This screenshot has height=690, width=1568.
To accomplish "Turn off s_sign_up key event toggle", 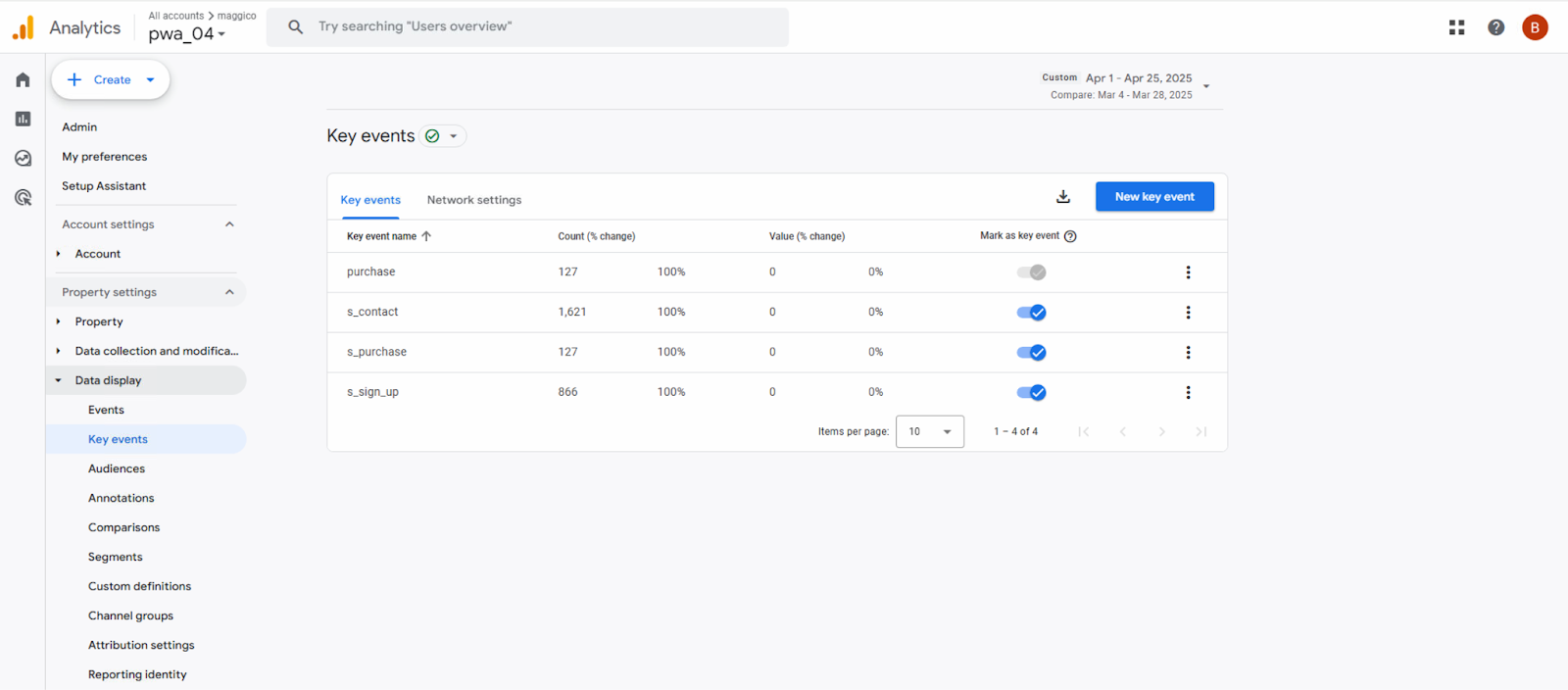I will click(1031, 393).
